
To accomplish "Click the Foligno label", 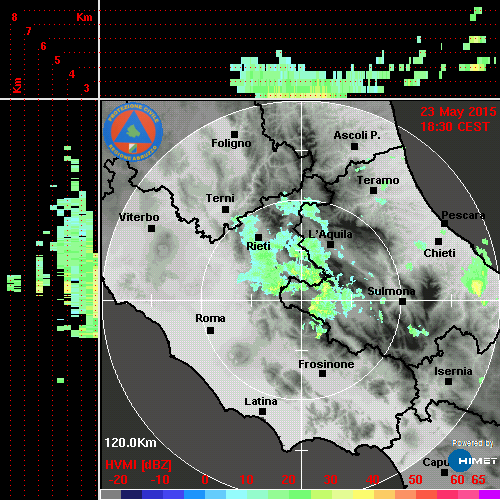I will (231, 143).
